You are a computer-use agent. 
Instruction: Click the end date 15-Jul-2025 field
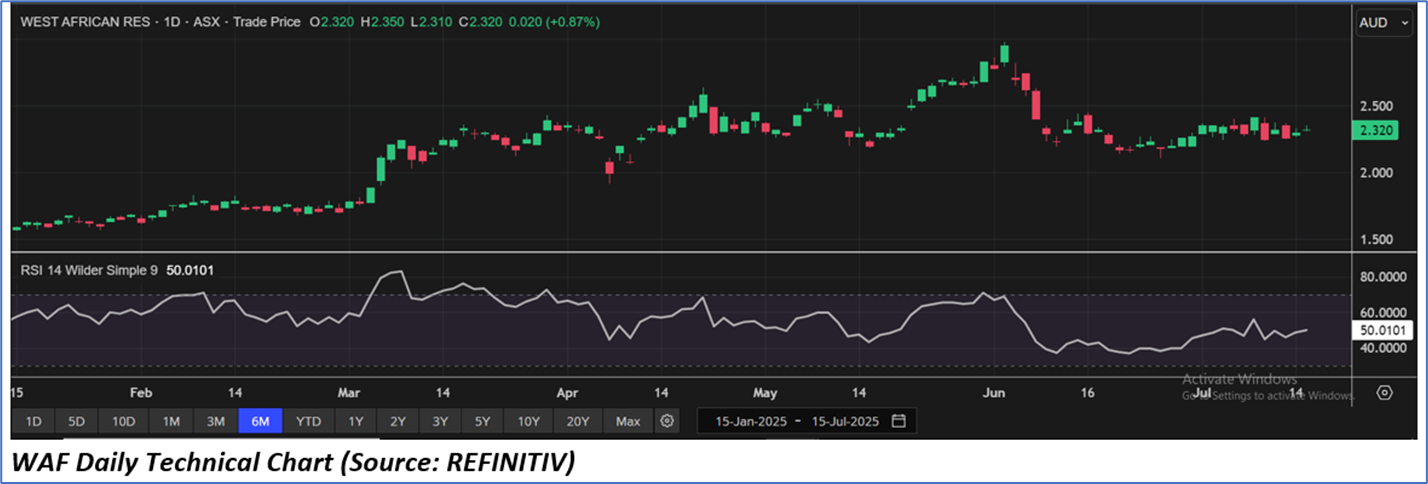844,421
